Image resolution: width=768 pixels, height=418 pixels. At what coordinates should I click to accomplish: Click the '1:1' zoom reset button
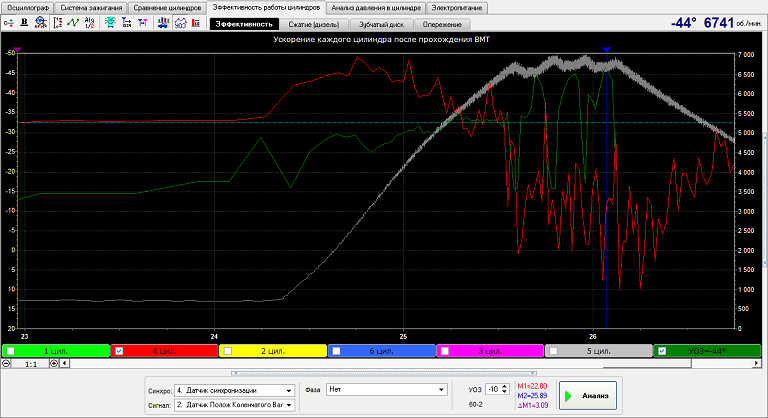pyautogui.click(x=30, y=364)
